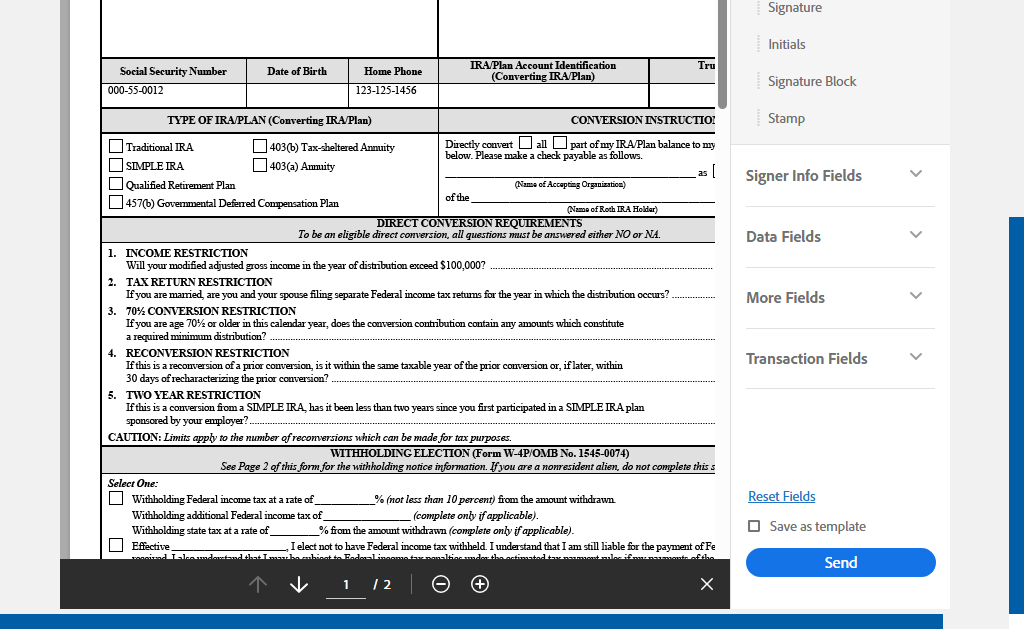Screen dimensions: 1024x629
Task: Select the Stamp field
Action: pyautogui.click(x=786, y=118)
